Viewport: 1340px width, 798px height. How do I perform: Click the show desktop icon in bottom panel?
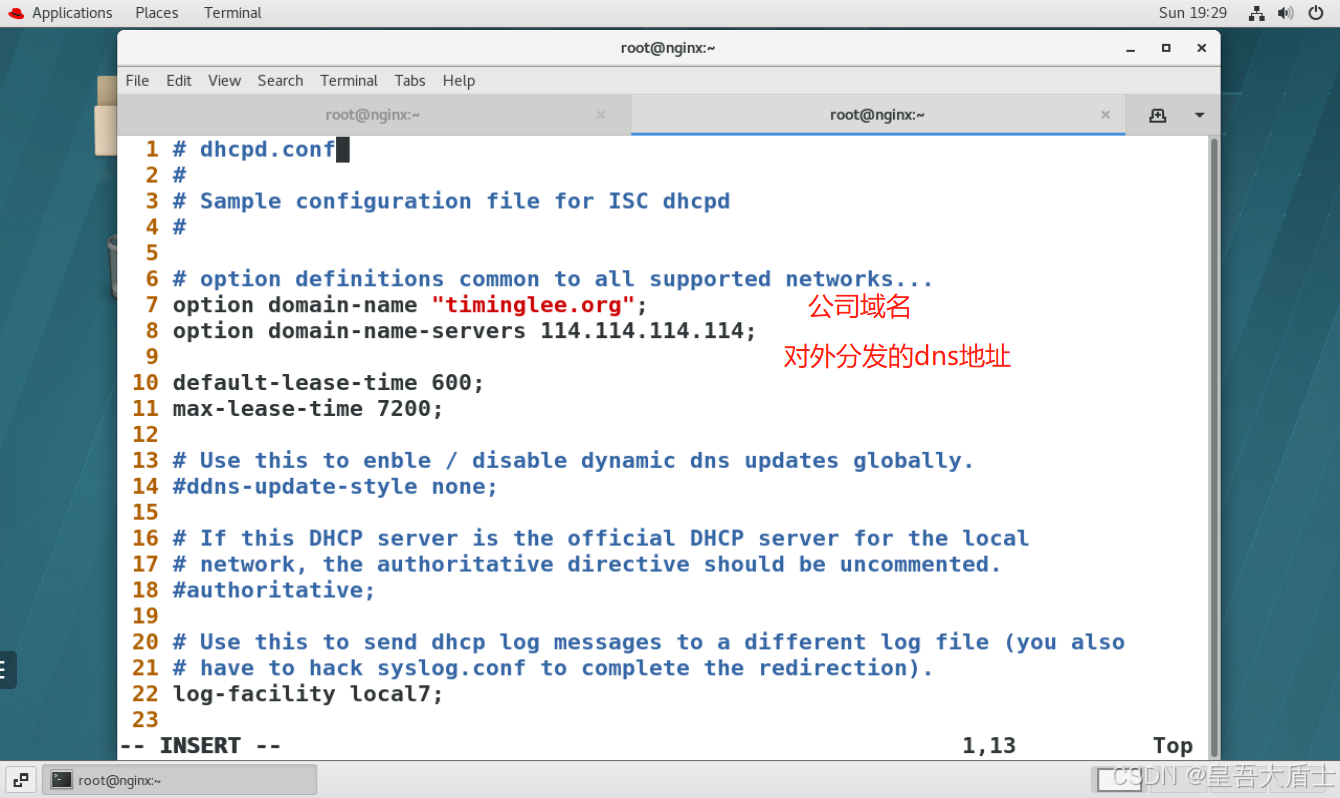pyautogui.click(x=21, y=779)
